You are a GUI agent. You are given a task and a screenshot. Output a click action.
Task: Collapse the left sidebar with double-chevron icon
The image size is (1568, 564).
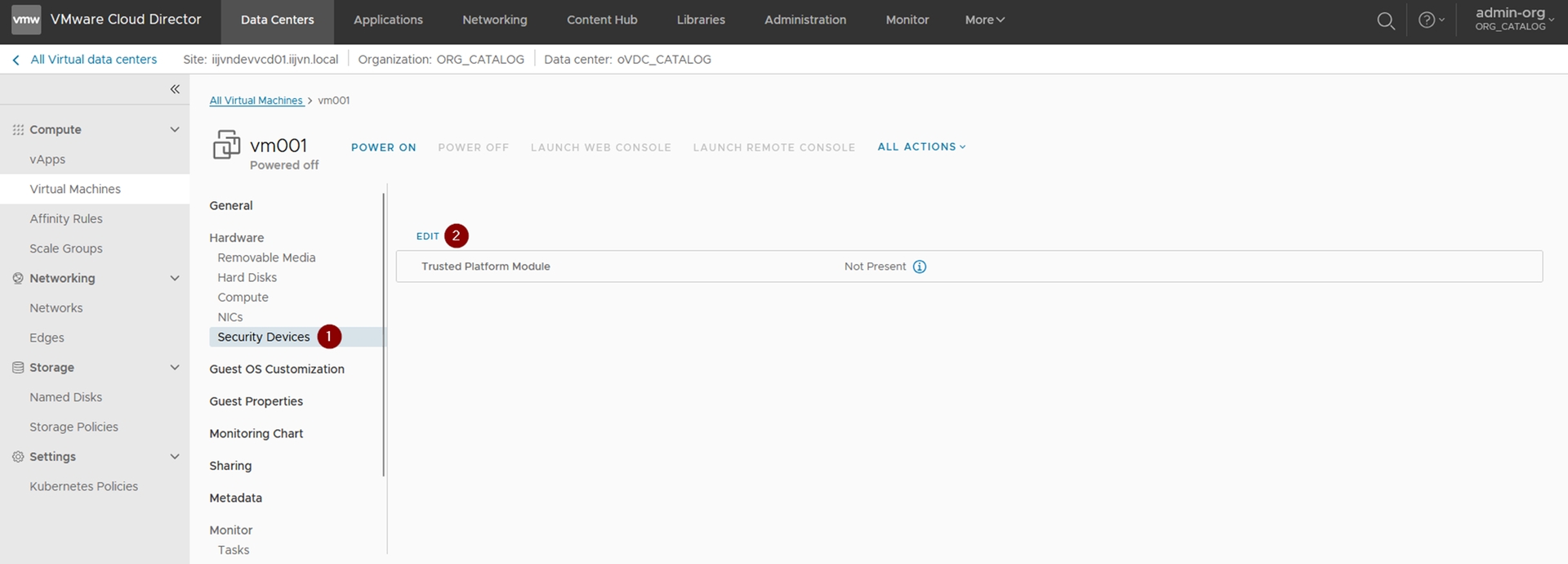(175, 89)
